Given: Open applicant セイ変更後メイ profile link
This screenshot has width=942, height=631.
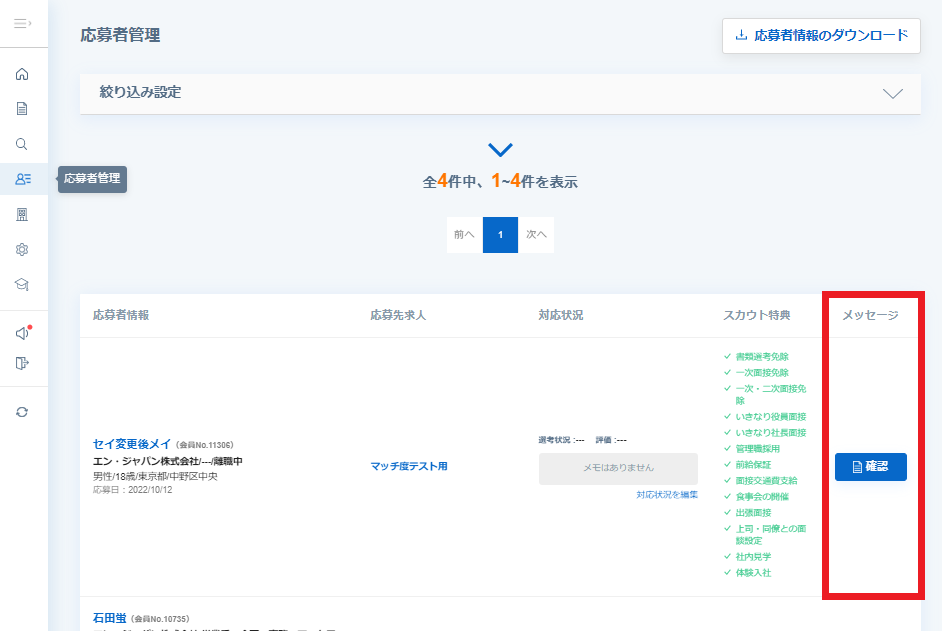Looking at the screenshot, I should tap(132, 444).
